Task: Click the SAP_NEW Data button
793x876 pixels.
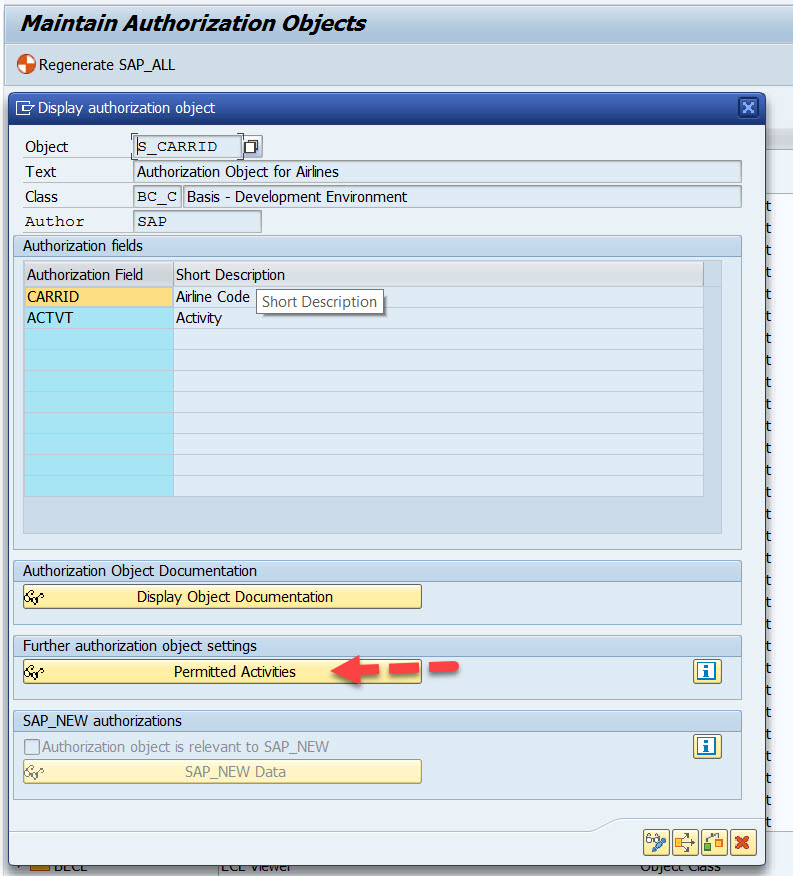Action: point(222,772)
